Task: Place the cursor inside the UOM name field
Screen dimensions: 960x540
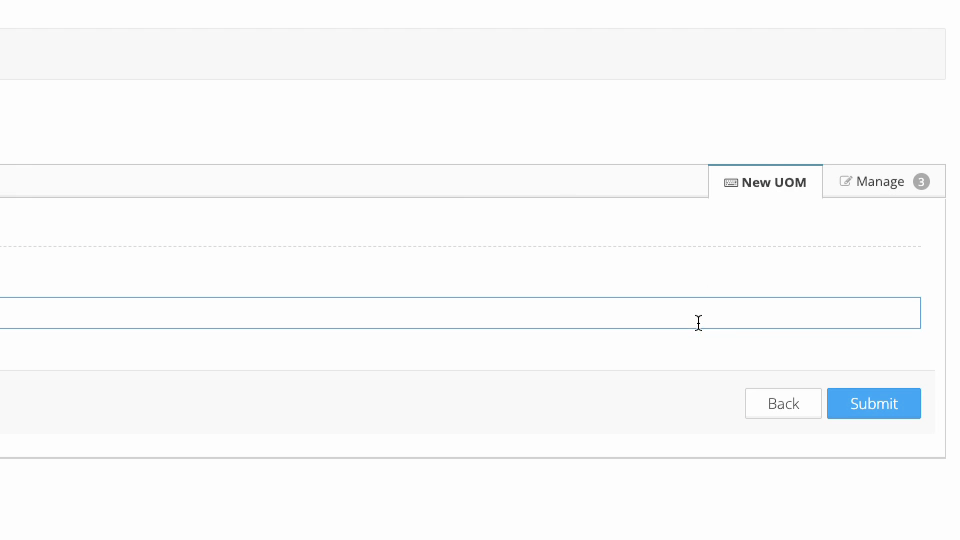Action: tap(460, 313)
